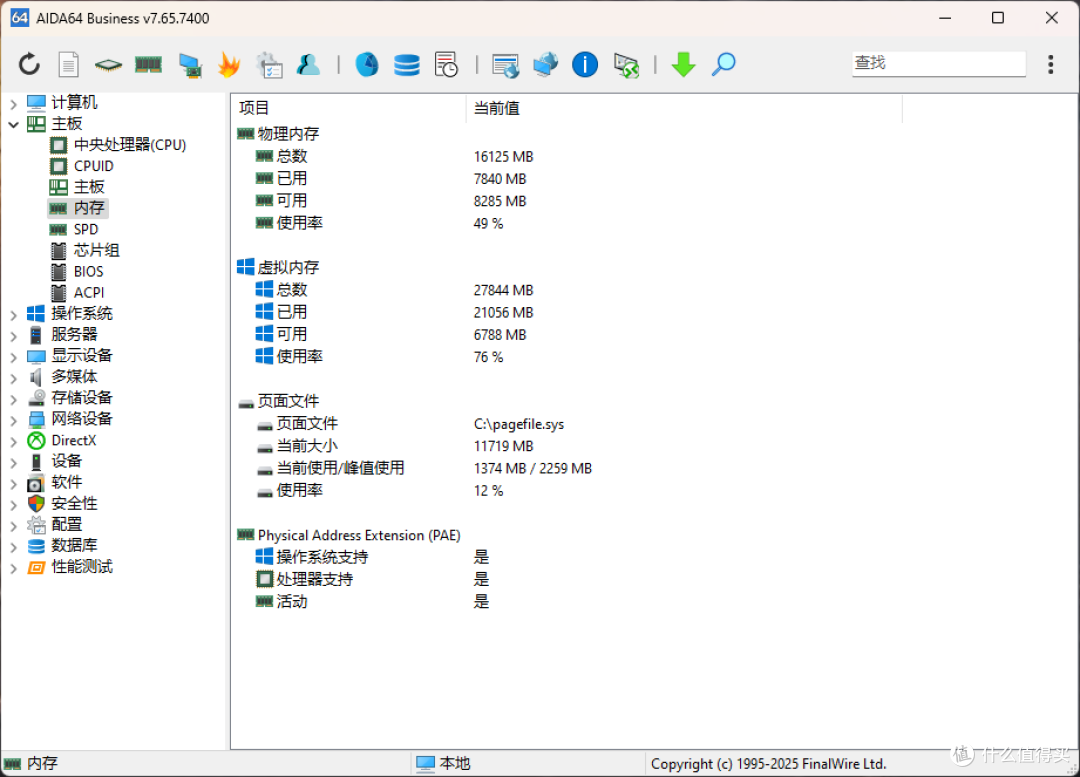Open the network computers toolbar icon
Viewport: 1080px width, 777px height.
pyautogui.click(x=545, y=65)
